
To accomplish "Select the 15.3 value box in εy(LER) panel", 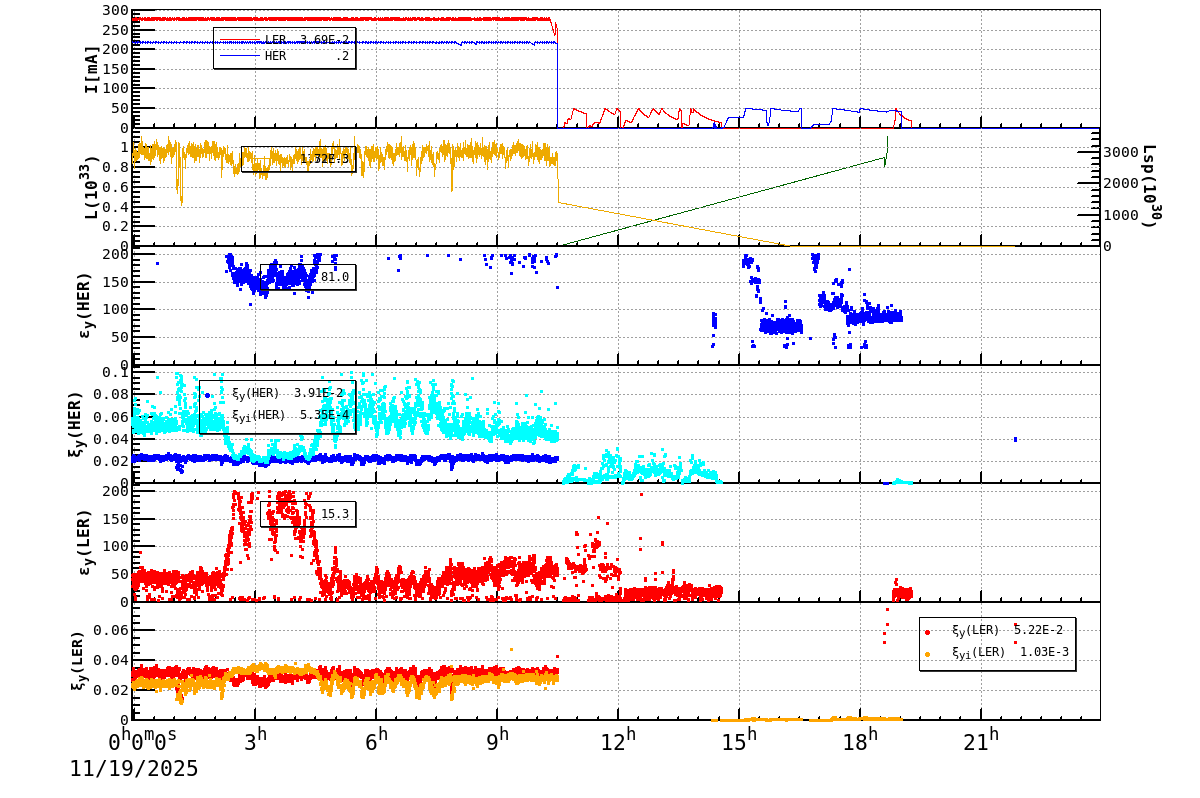I will pyautogui.click(x=308, y=514).
